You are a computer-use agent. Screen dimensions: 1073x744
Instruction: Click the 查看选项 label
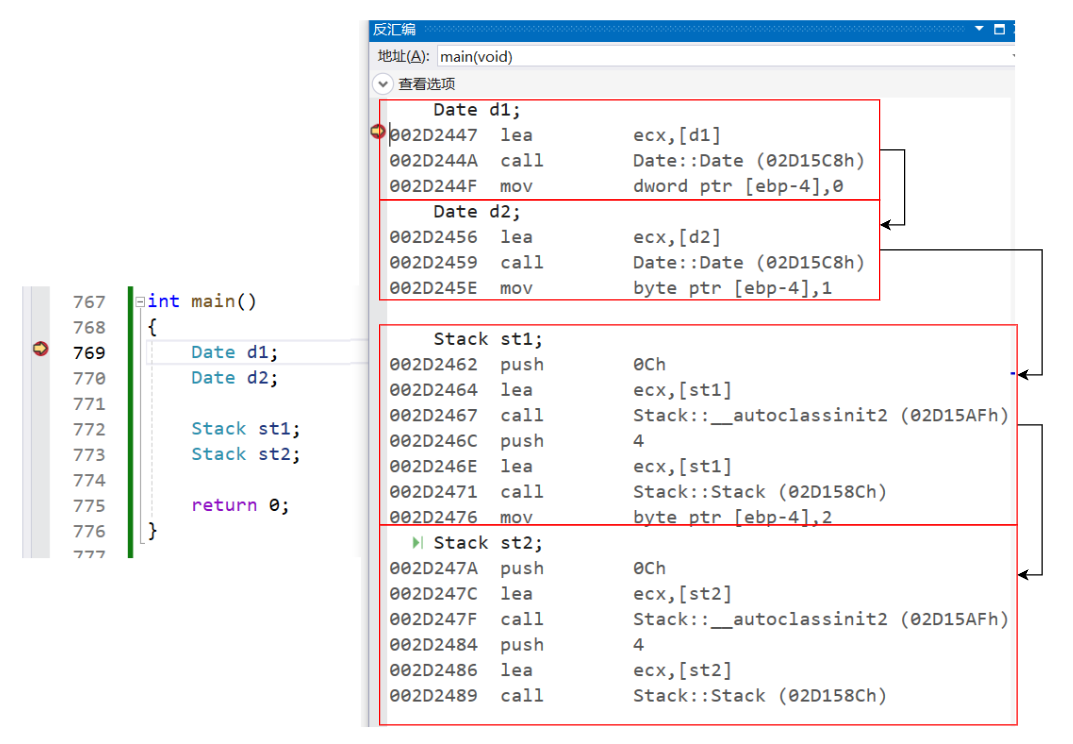click(x=426, y=84)
